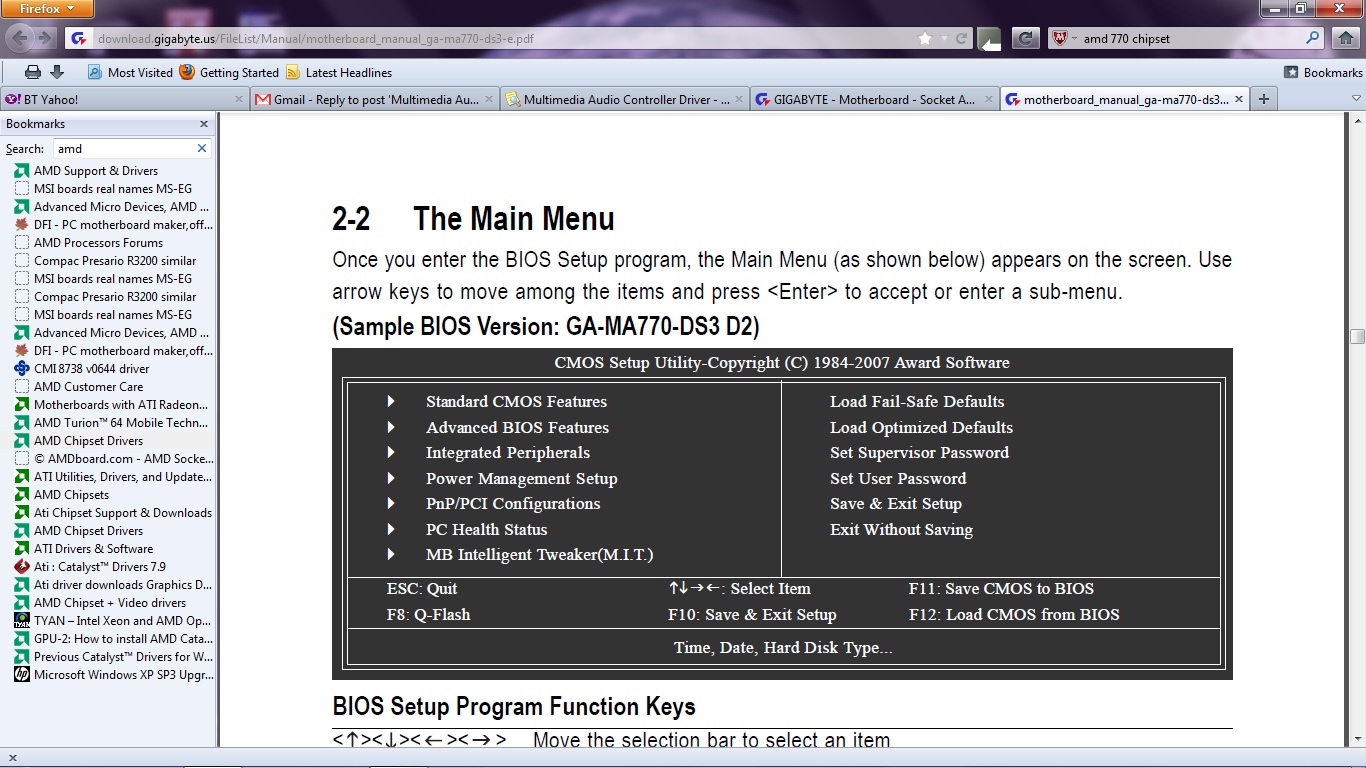The image size is (1366, 768).
Task: Reload using the small arrow inside the address bar
Action: (x=962, y=39)
